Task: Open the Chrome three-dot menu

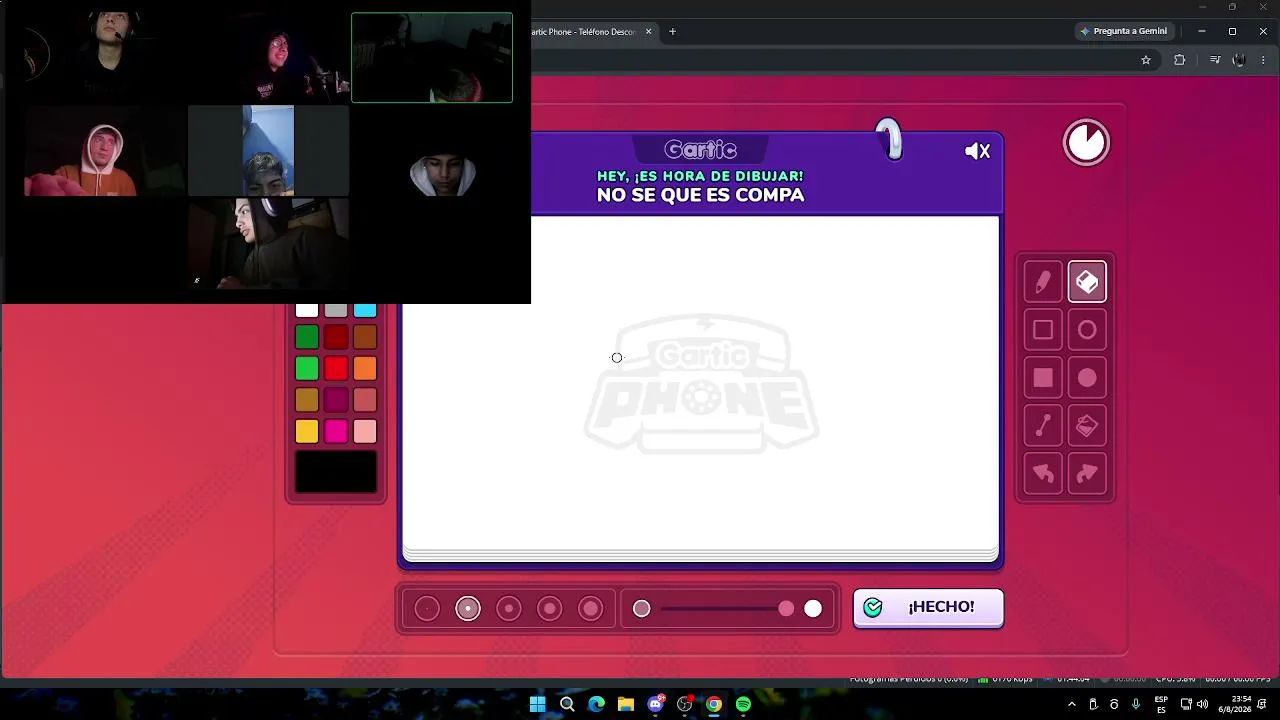Action: coord(1263,60)
